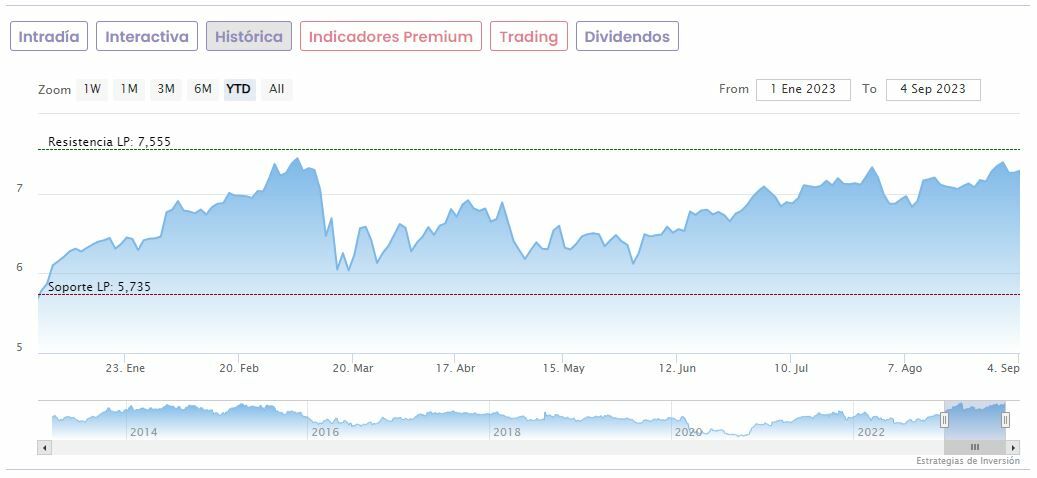Switch to the Interactiva tab
This screenshot has height=478, width=1037.
pyautogui.click(x=147, y=37)
